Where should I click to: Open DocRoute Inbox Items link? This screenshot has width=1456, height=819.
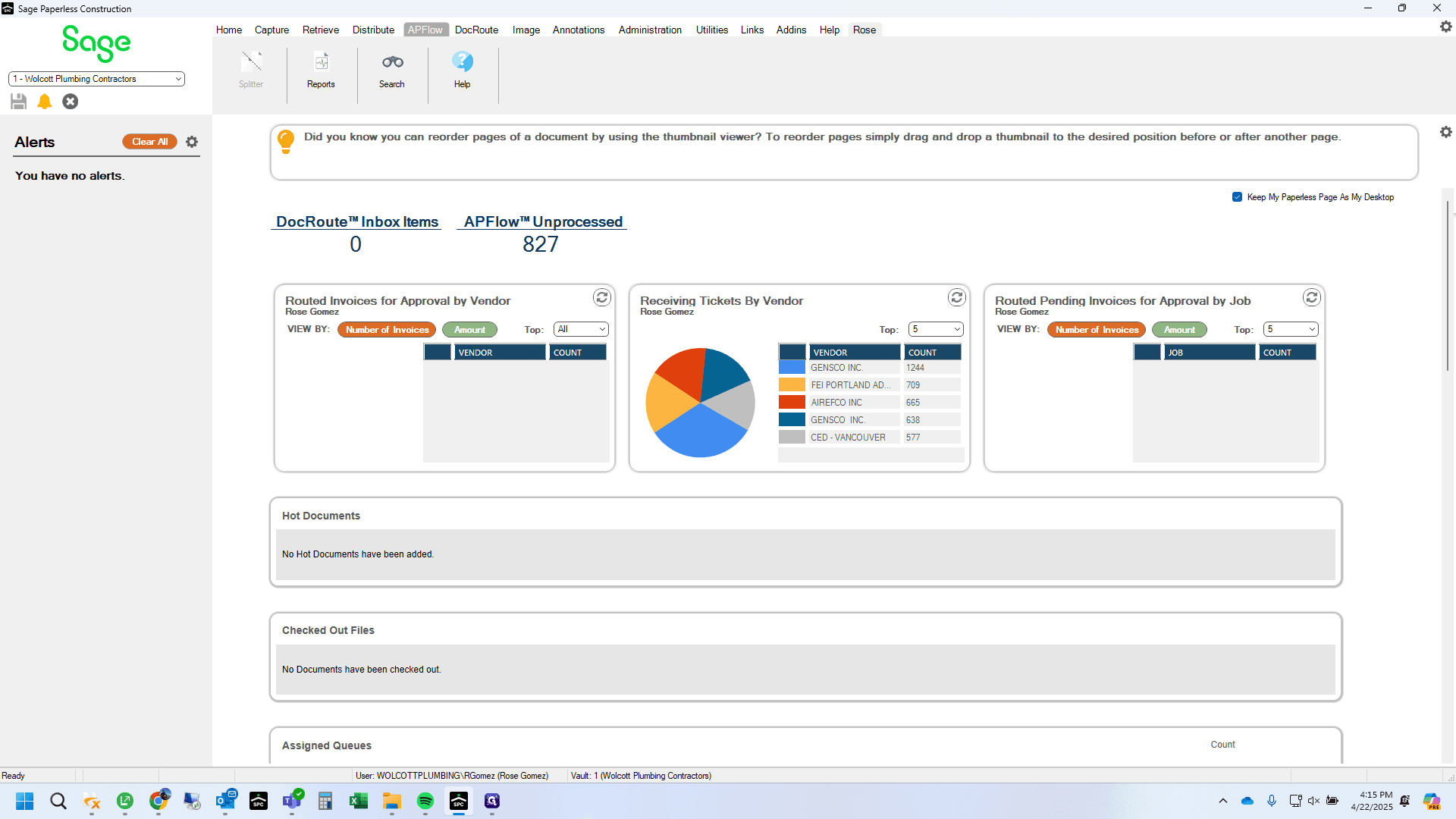click(356, 221)
